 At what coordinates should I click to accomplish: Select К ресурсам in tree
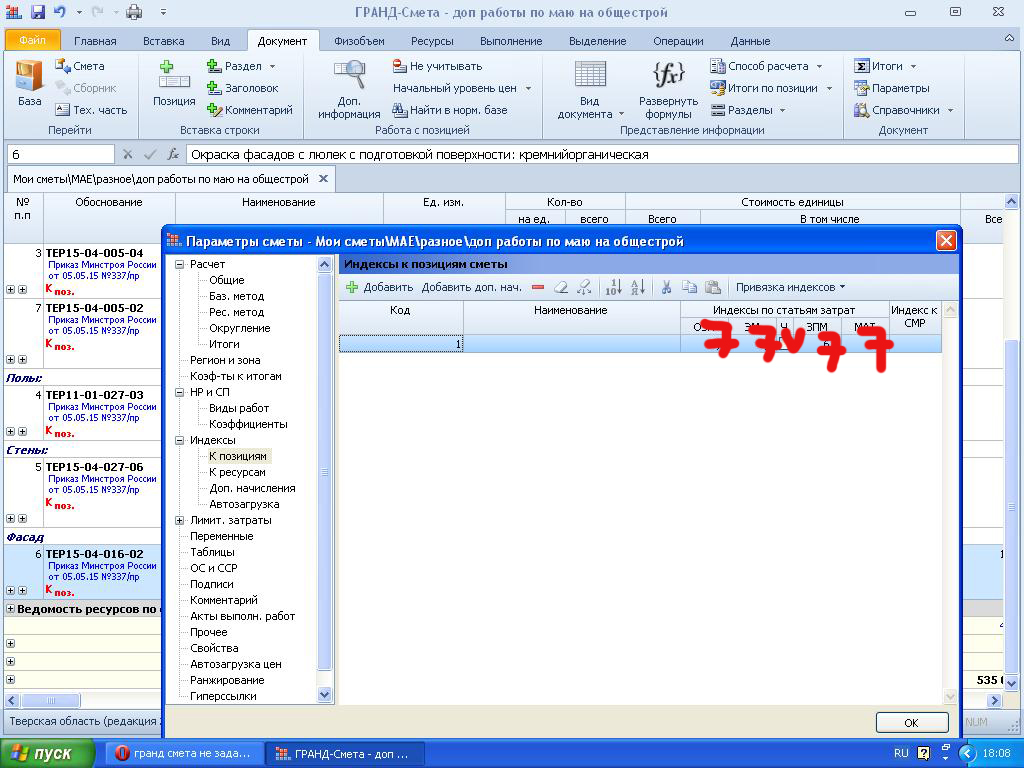pos(237,472)
